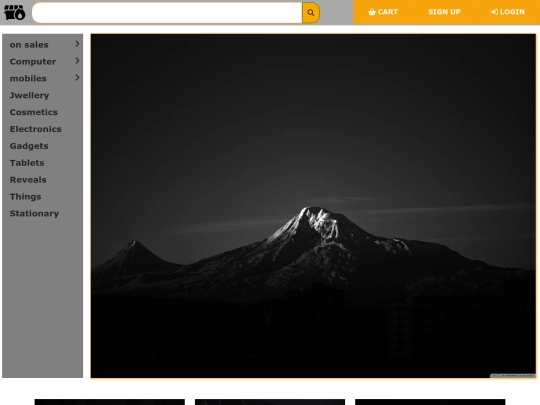Screen dimensions: 540x405
Task: Click the LOGIN button
Action: 508,12
